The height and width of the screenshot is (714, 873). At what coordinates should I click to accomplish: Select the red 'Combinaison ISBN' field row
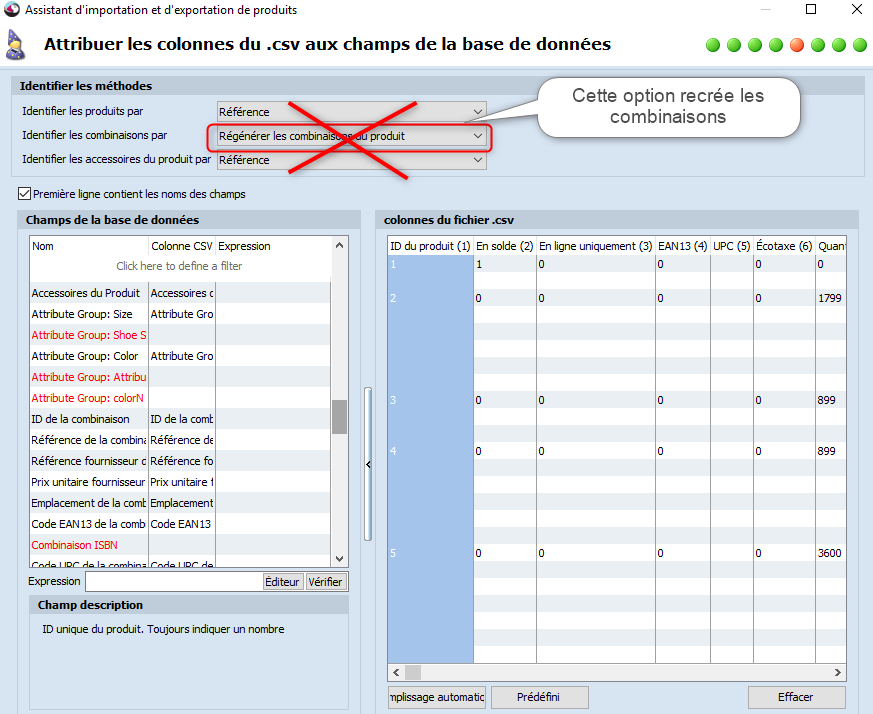180,545
